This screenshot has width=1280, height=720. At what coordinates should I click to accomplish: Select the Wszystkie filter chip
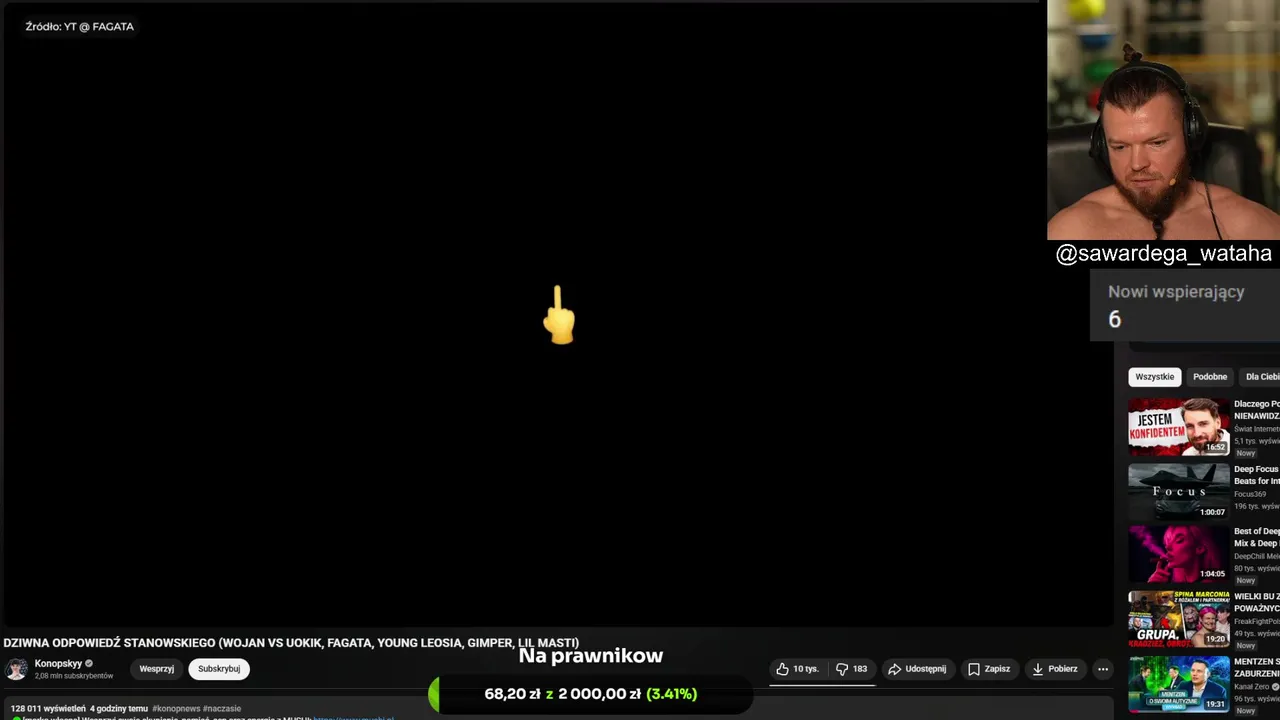(1154, 377)
